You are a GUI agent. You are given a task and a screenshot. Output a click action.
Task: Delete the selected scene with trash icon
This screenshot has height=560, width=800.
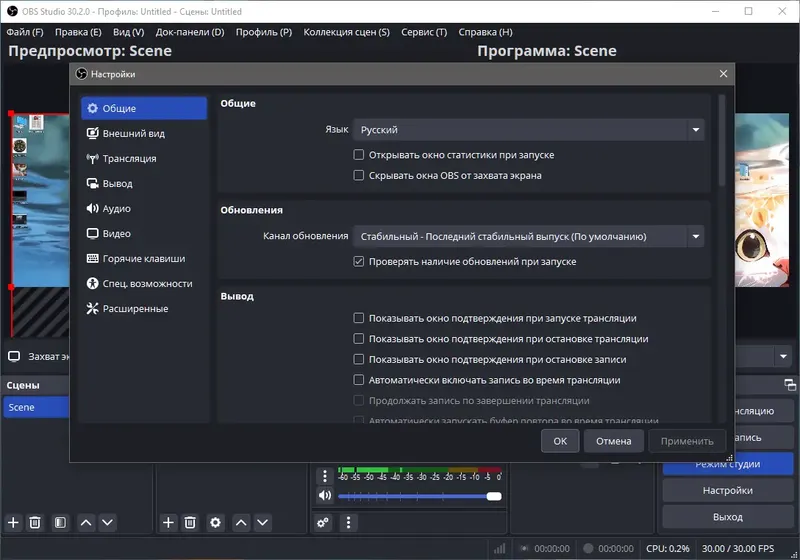pyautogui.click(x=35, y=522)
